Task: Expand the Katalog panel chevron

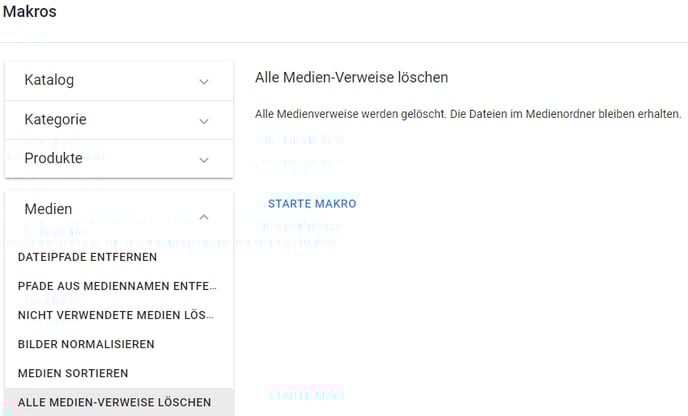Action: pos(204,81)
